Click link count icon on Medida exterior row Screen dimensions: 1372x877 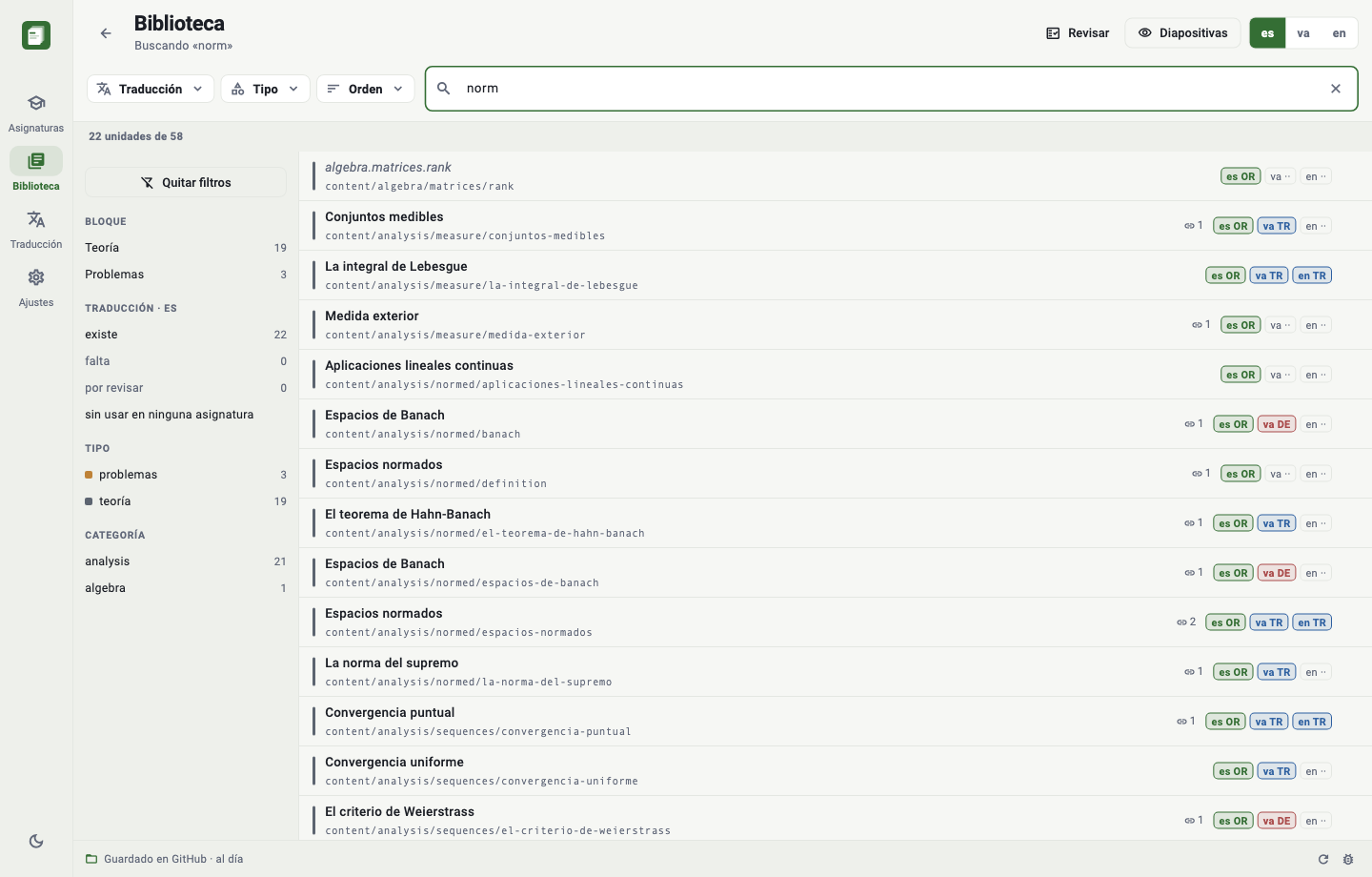pyautogui.click(x=1198, y=325)
